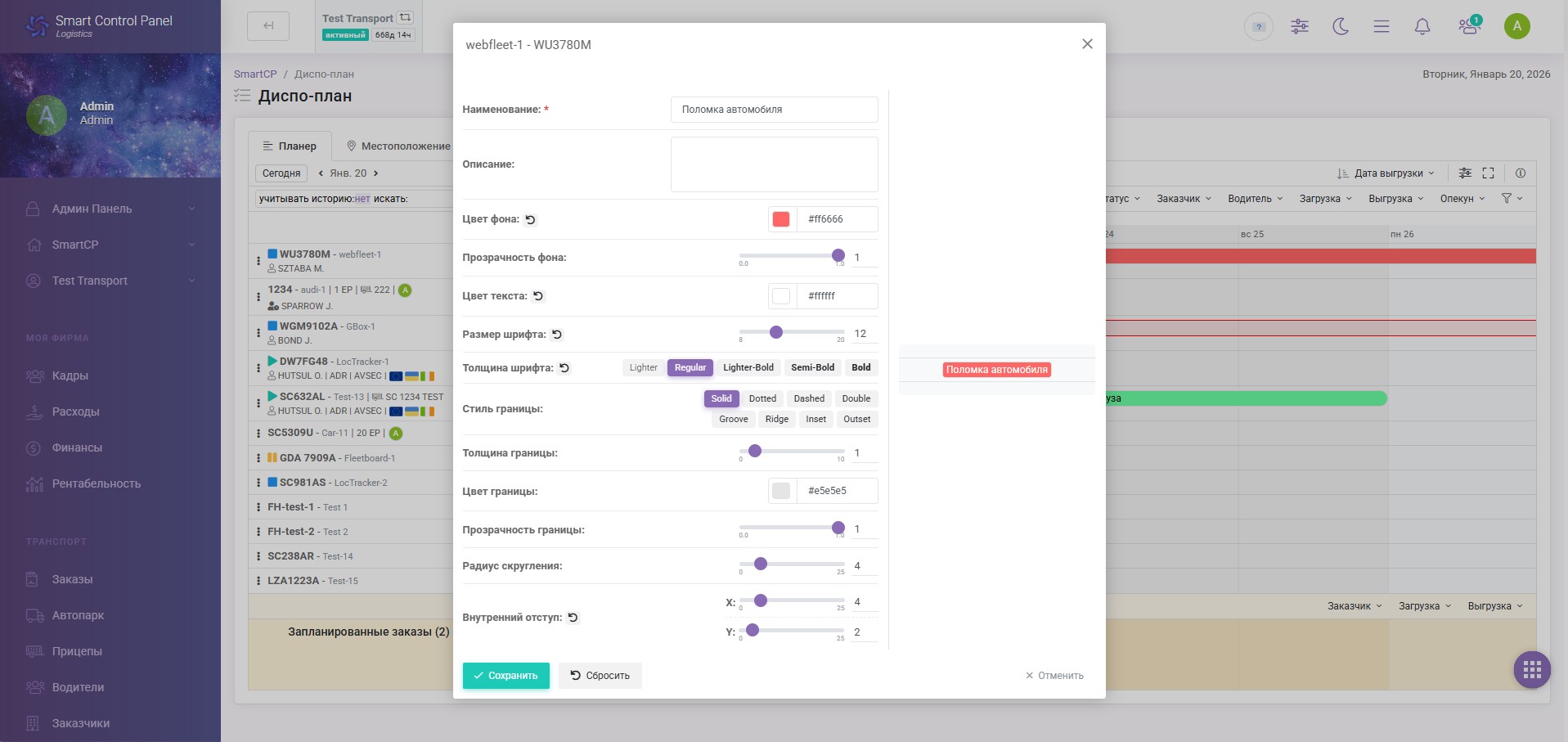This screenshot has height=742, width=1568.
Task: Open the apps grid floating button
Action: click(1532, 671)
